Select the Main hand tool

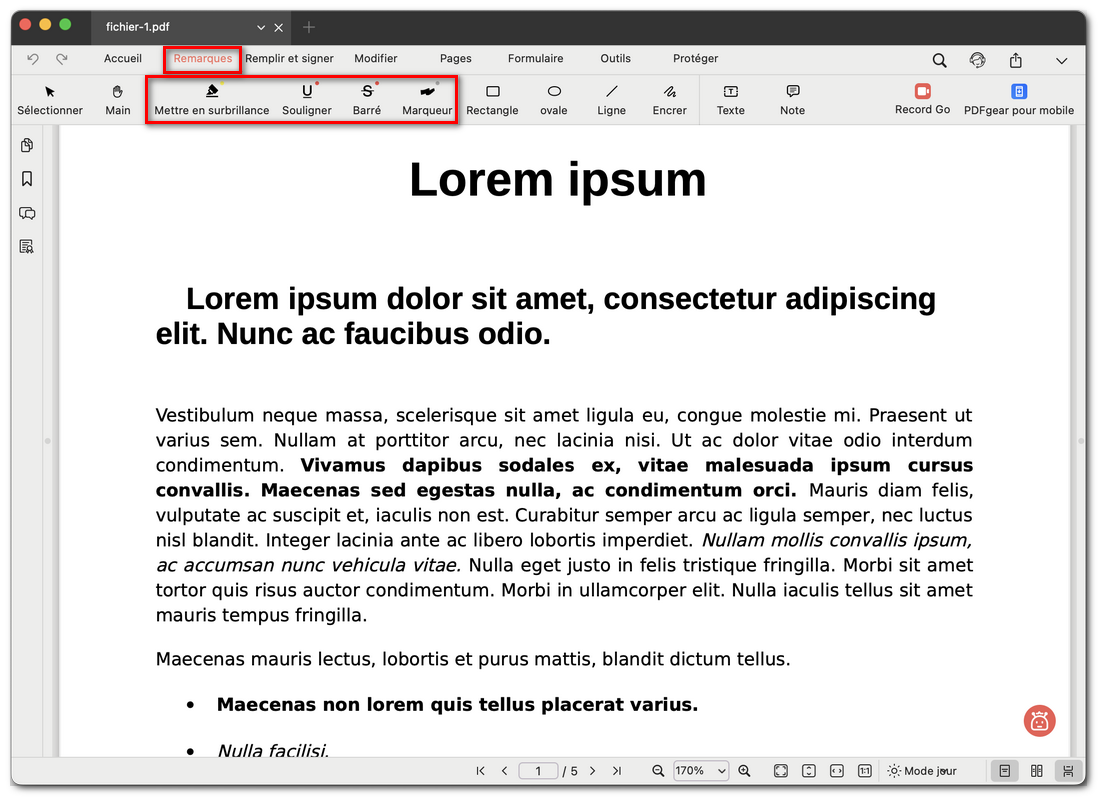[117, 100]
